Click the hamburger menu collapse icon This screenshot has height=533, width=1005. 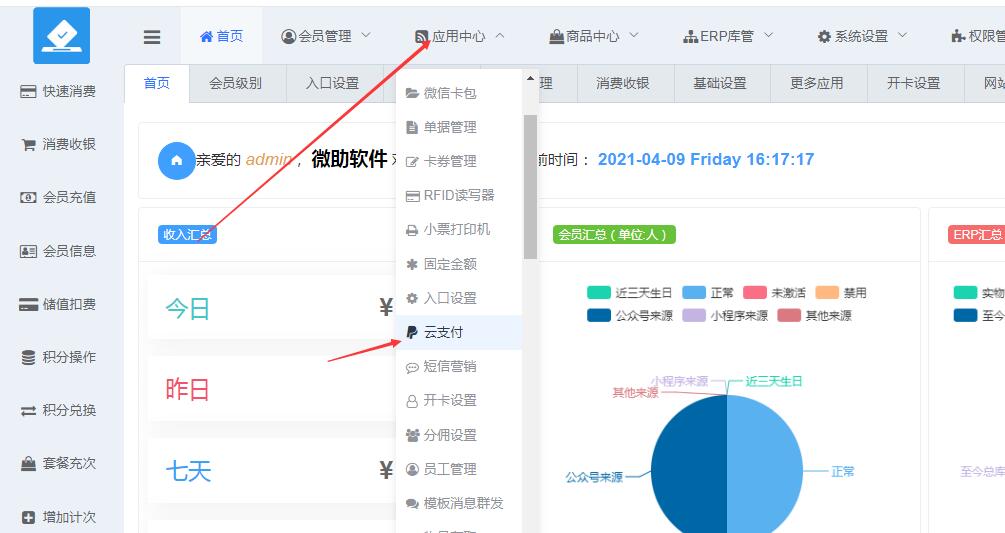(152, 37)
